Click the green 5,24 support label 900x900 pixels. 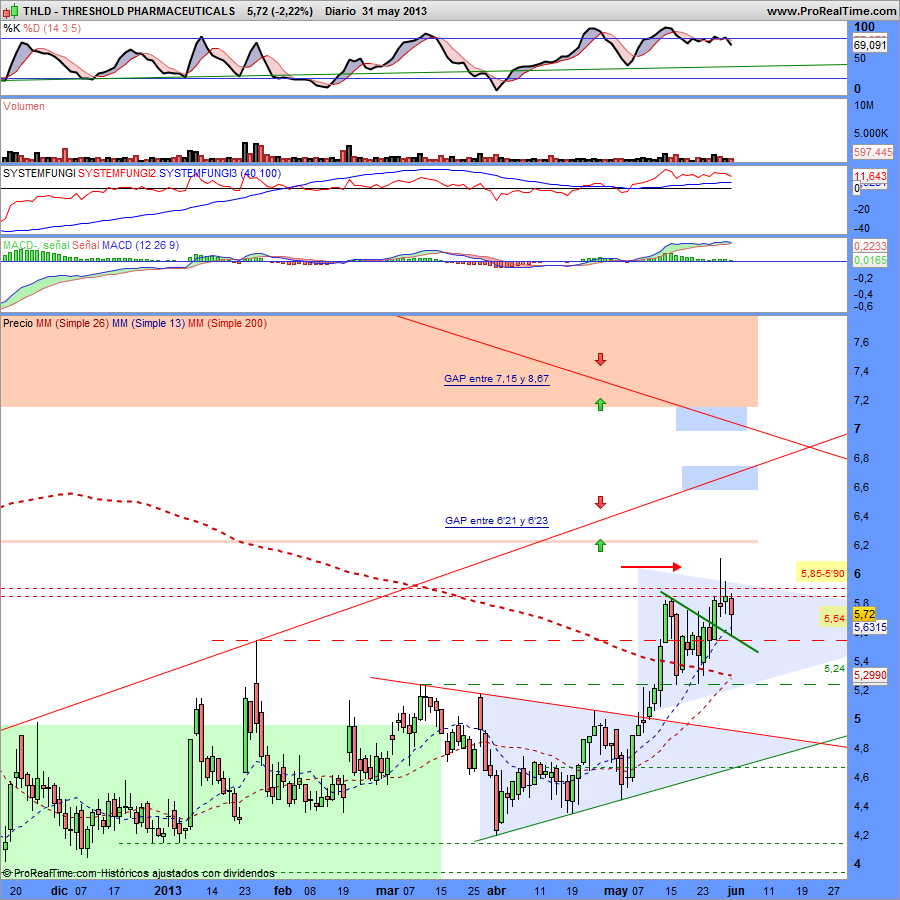point(834,669)
